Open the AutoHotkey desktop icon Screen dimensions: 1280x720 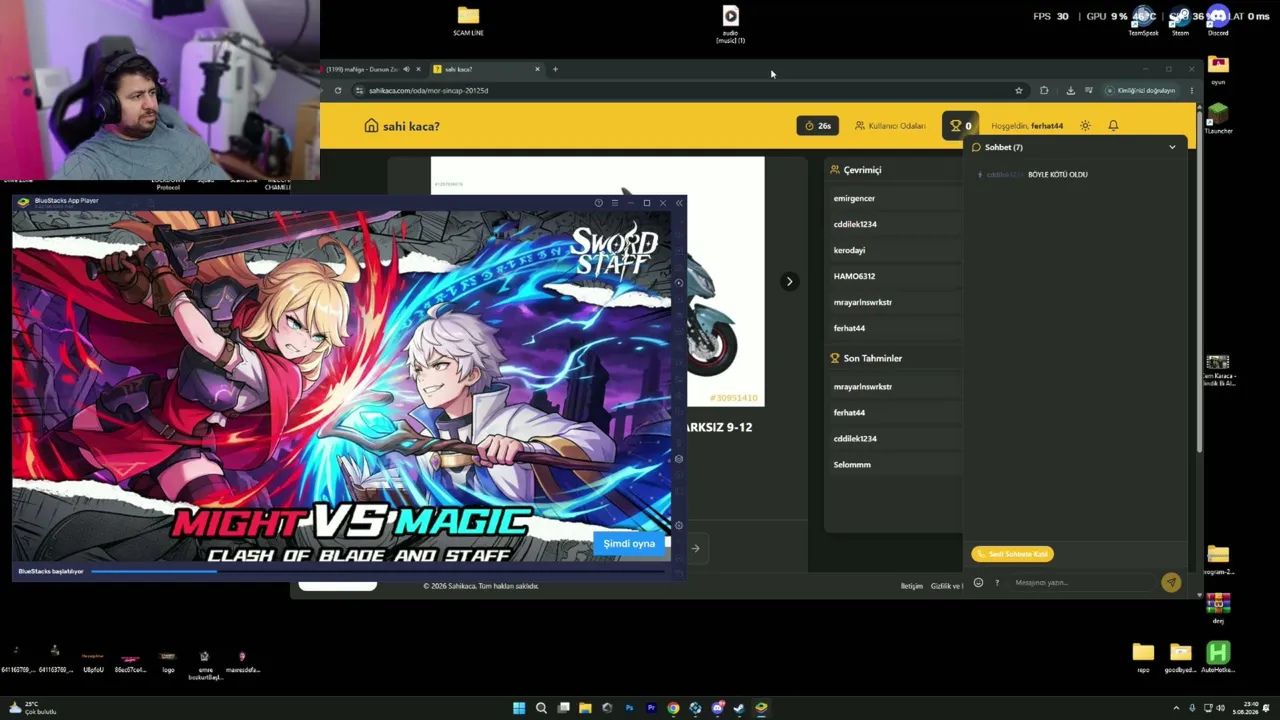point(1218,657)
